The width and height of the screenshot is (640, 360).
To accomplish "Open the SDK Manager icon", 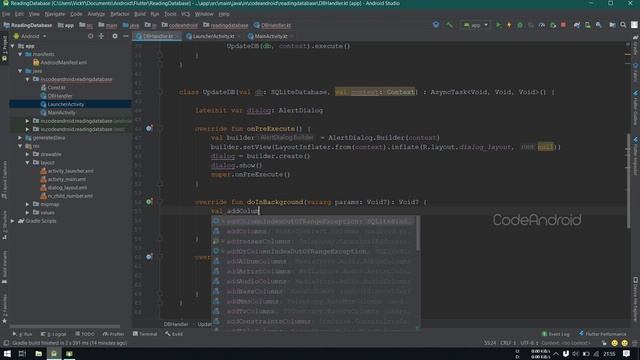I will pyautogui.click(x=599, y=25).
